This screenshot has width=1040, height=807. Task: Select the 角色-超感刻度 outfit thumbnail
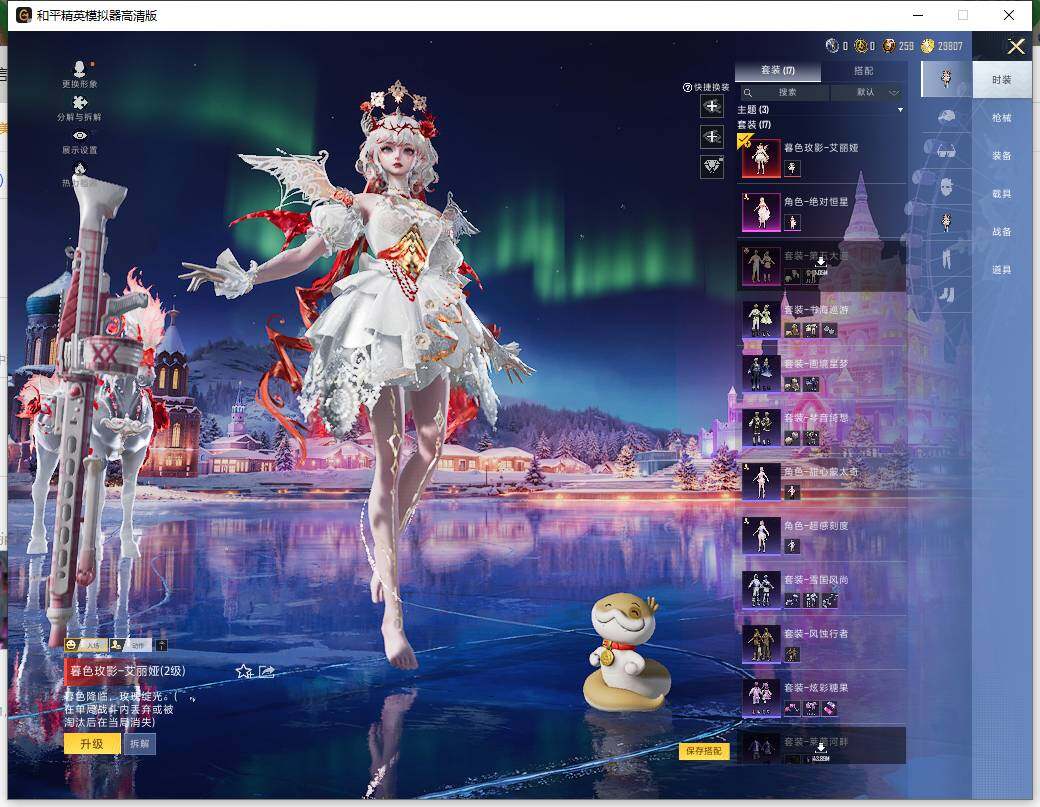point(761,536)
